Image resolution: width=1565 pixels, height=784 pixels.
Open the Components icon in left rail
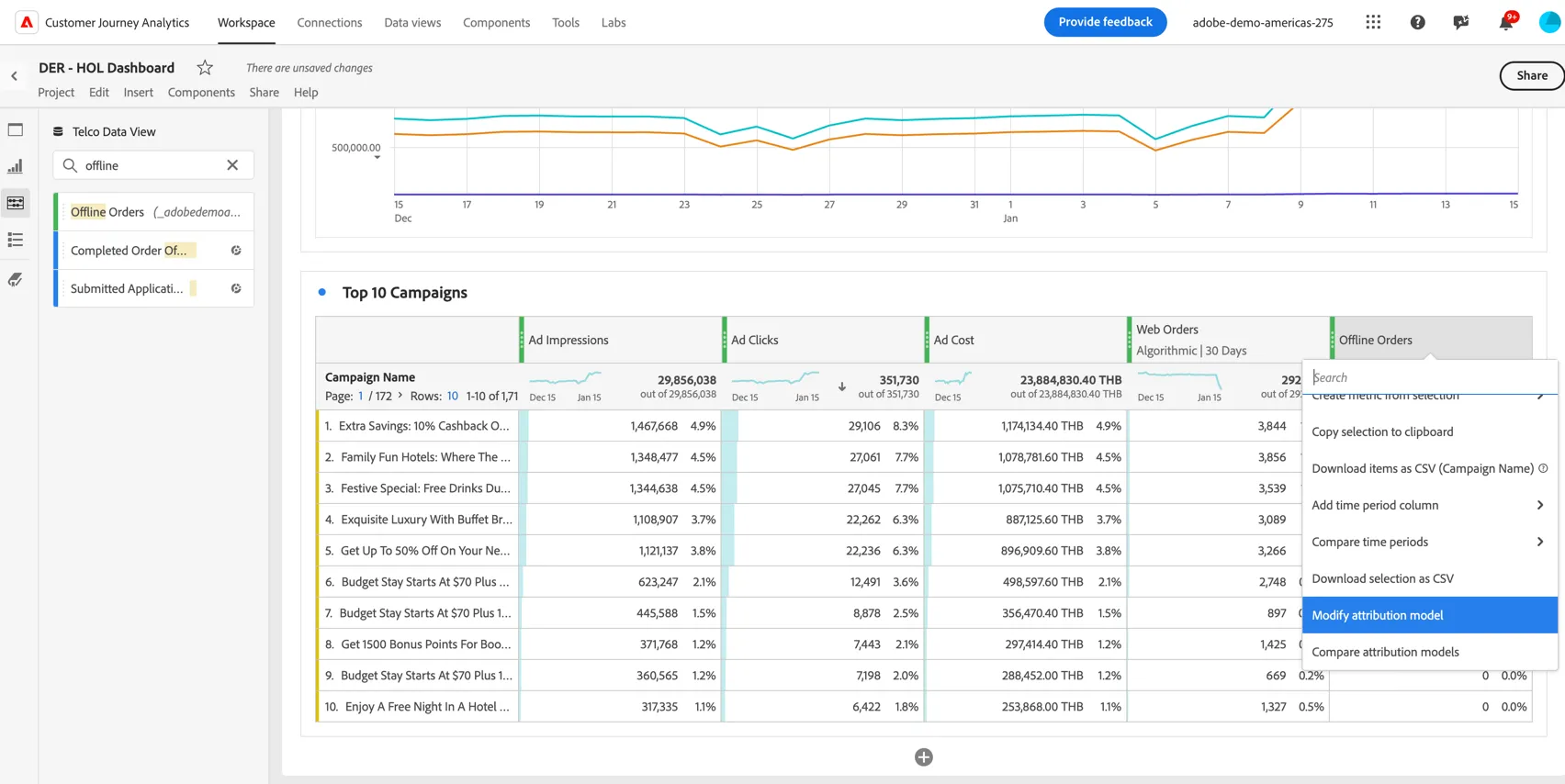click(16, 203)
